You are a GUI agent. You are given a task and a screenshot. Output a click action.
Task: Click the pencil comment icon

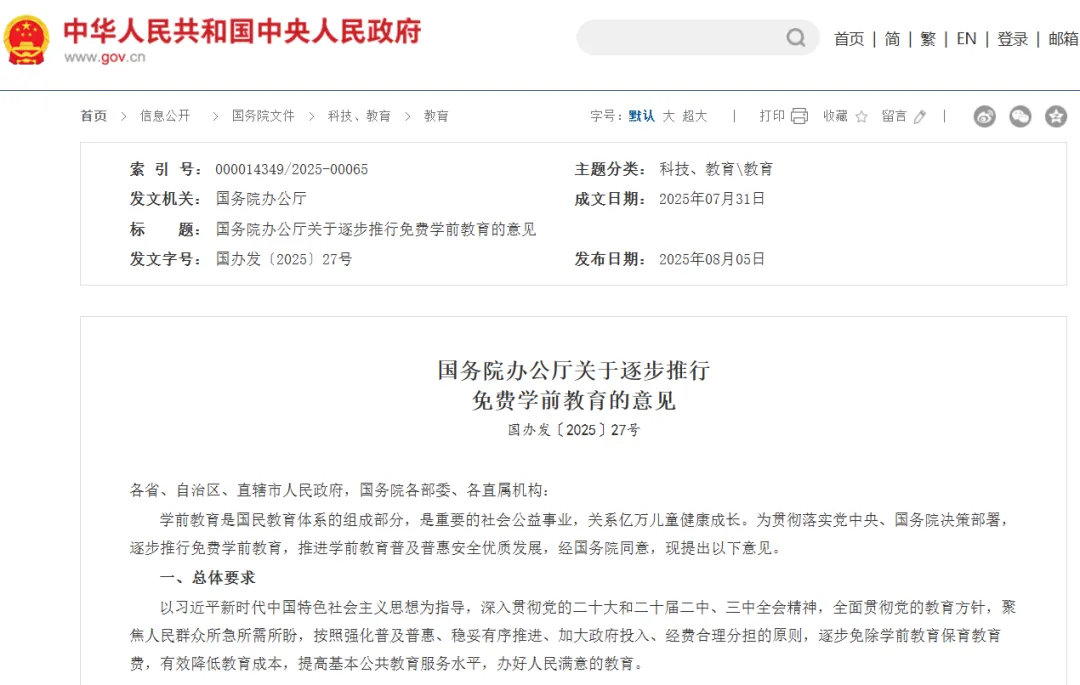coord(920,116)
